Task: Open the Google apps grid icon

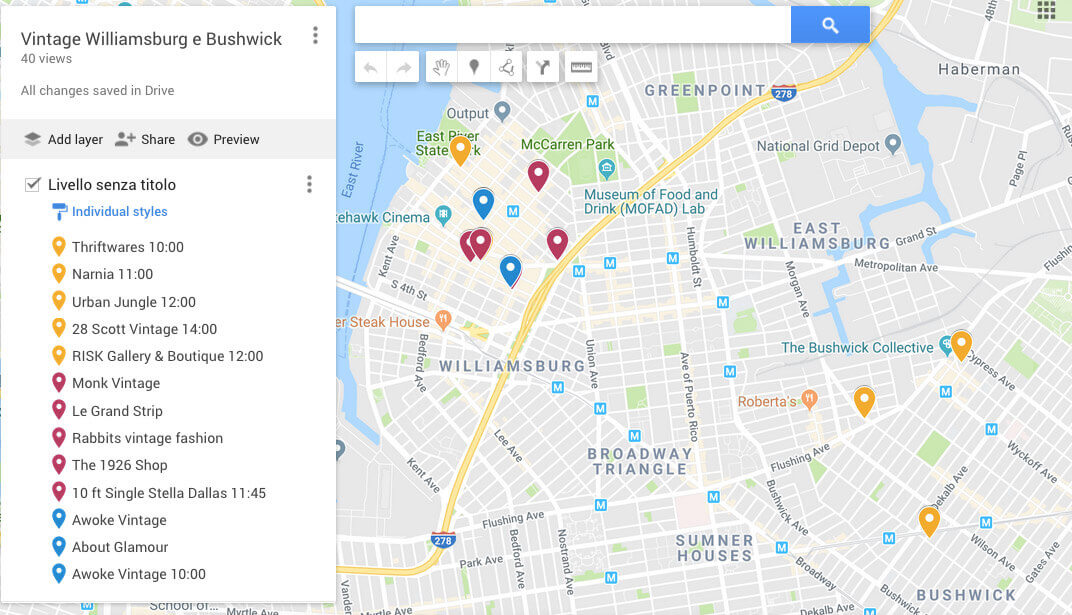Action: click(1046, 10)
